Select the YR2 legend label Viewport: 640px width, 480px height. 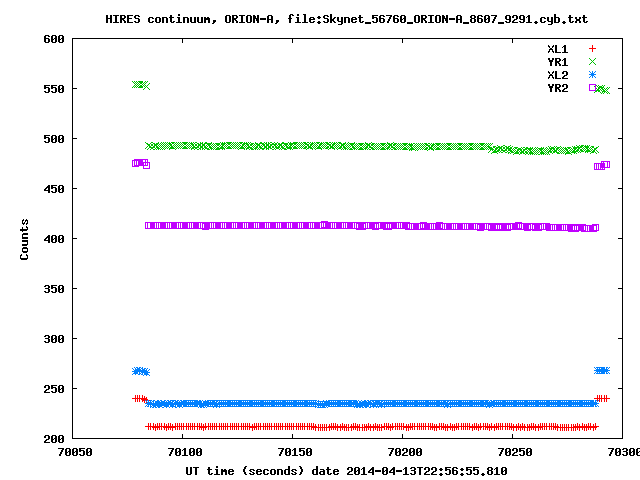click(x=558, y=88)
